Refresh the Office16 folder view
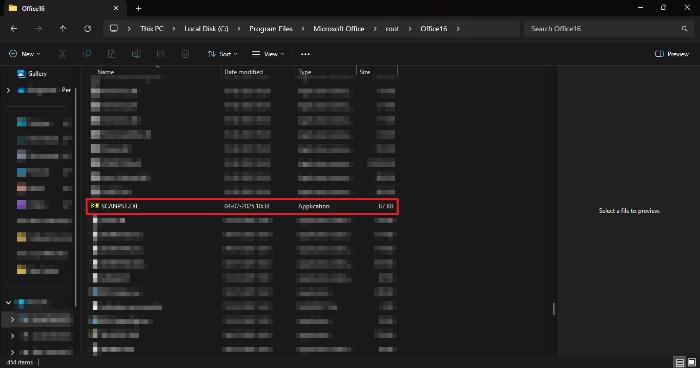The height and width of the screenshot is (368, 700). click(88, 29)
